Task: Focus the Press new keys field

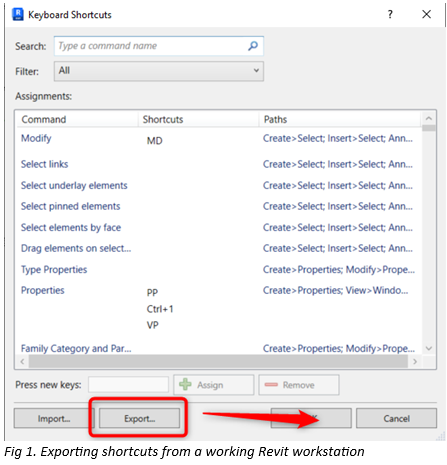Action: pos(128,385)
